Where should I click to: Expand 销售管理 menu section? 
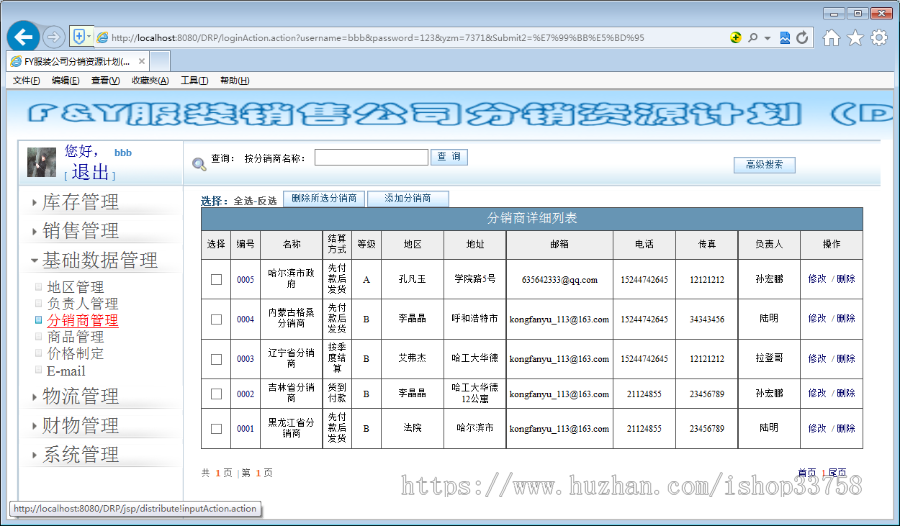pyautogui.click(x=80, y=231)
